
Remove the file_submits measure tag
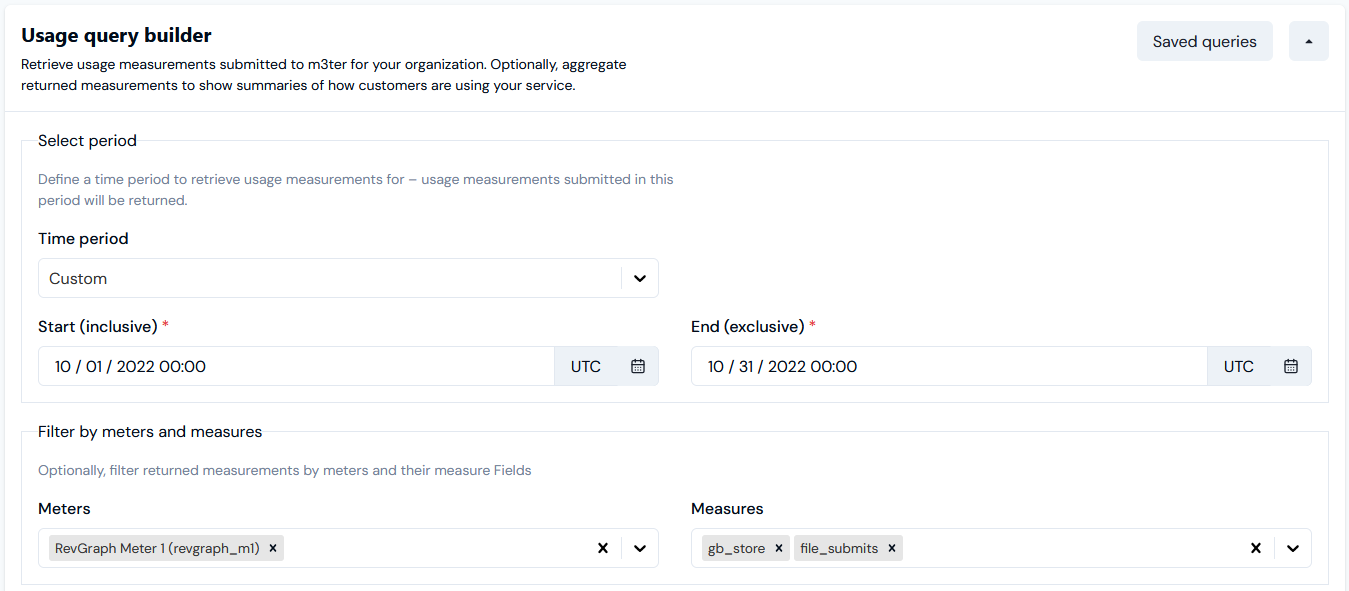892,548
